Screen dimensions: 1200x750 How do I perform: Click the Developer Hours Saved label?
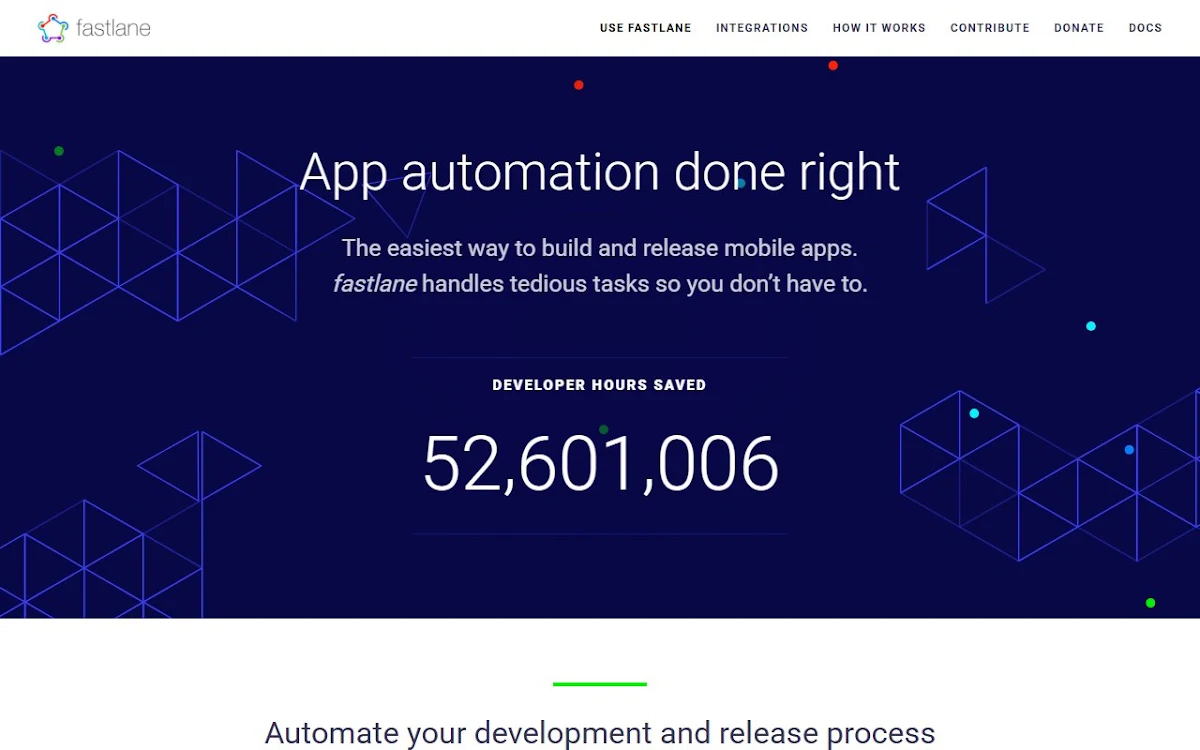tap(599, 385)
